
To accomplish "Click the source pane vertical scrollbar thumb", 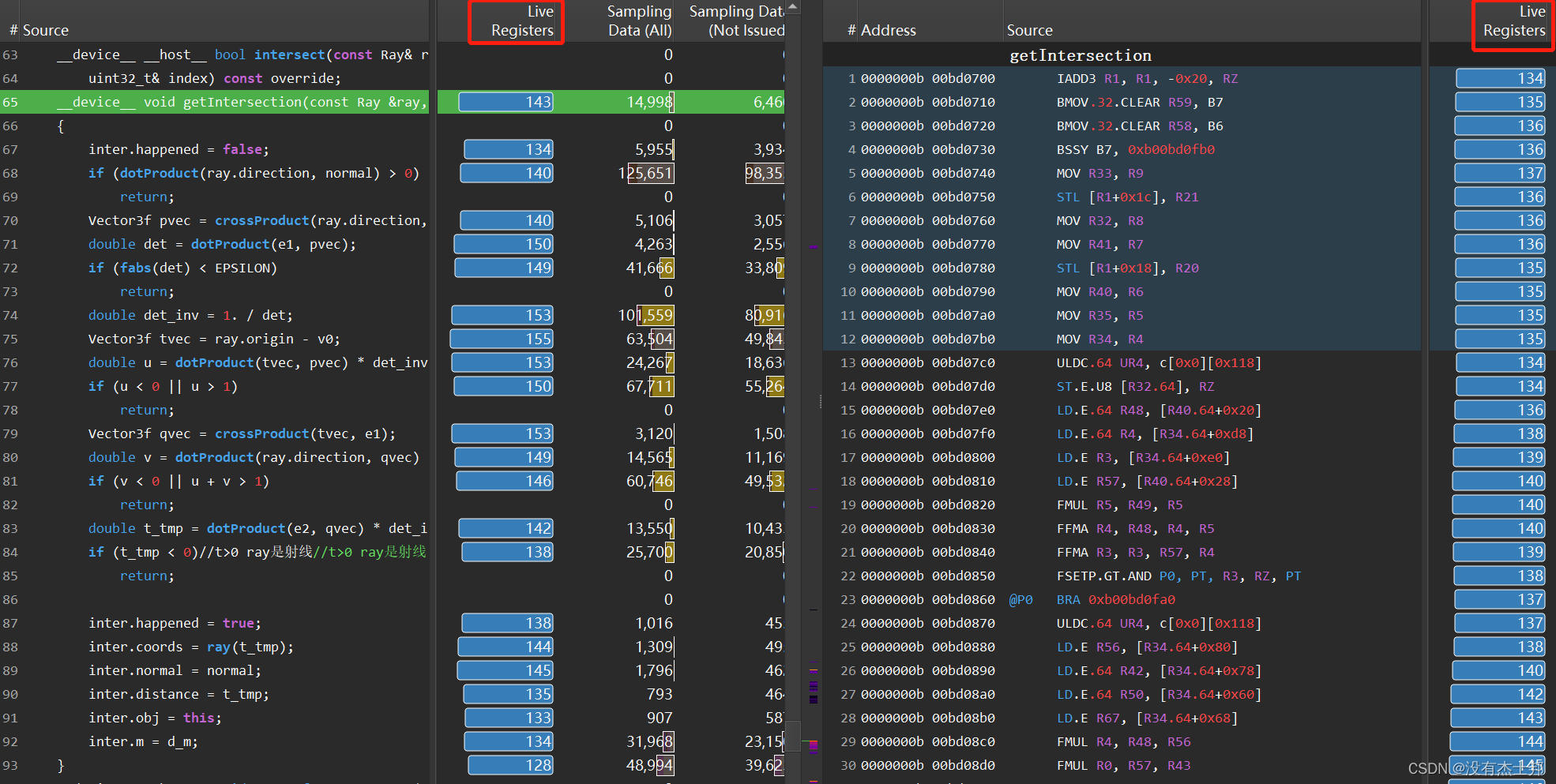I will coord(793,736).
